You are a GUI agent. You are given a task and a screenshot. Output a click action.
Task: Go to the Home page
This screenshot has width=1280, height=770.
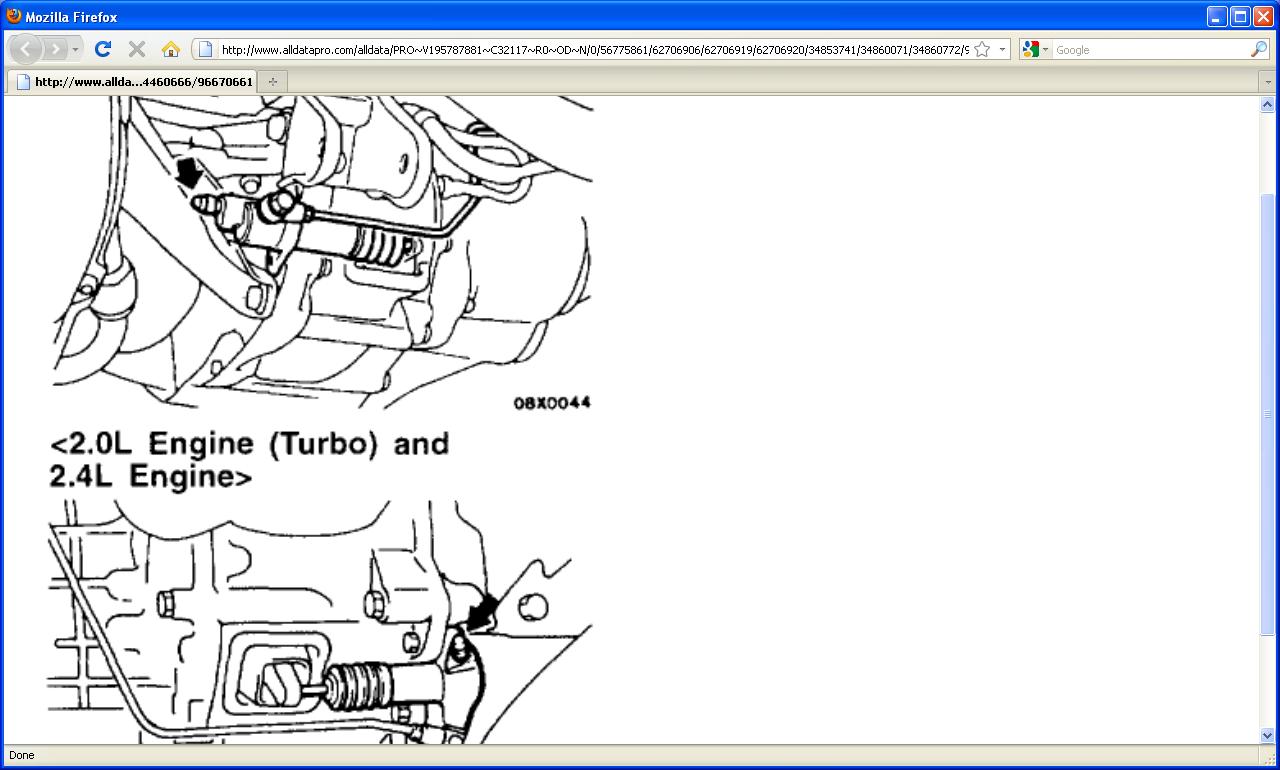[x=171, y=49]
